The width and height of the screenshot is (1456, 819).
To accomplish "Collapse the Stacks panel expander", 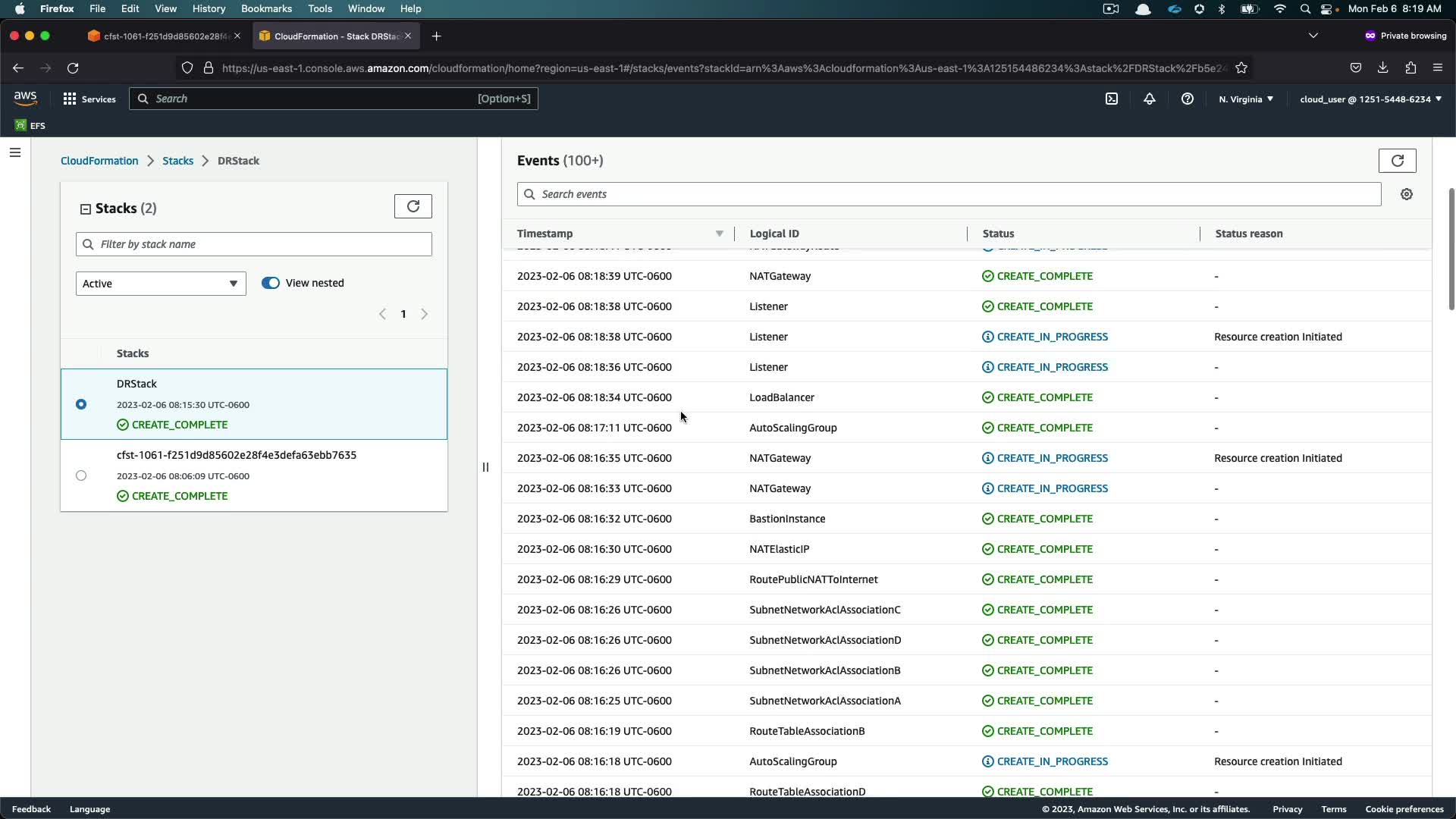I will [x=86, y=209].
